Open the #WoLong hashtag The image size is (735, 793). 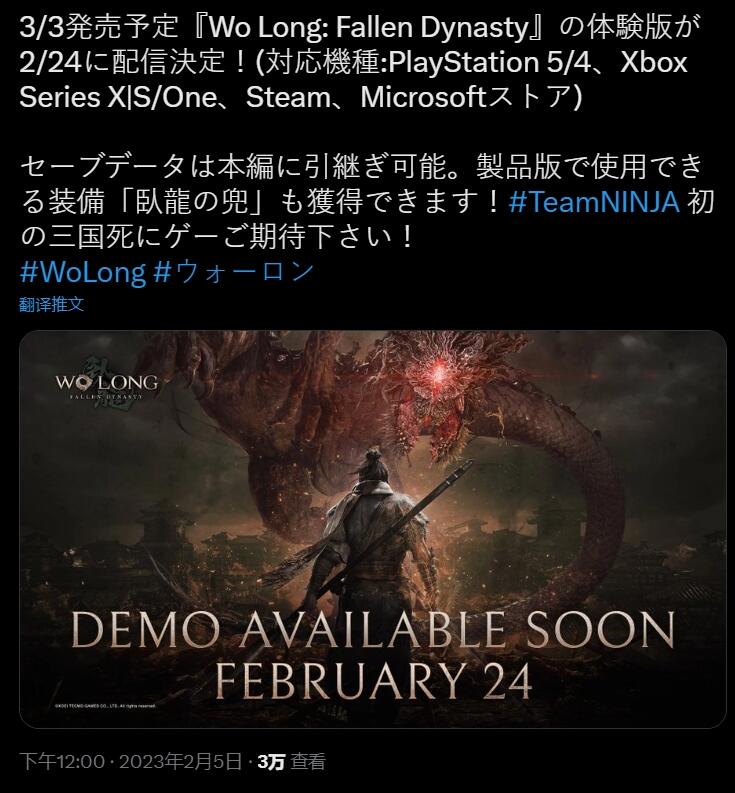click(x=82, y=272)
